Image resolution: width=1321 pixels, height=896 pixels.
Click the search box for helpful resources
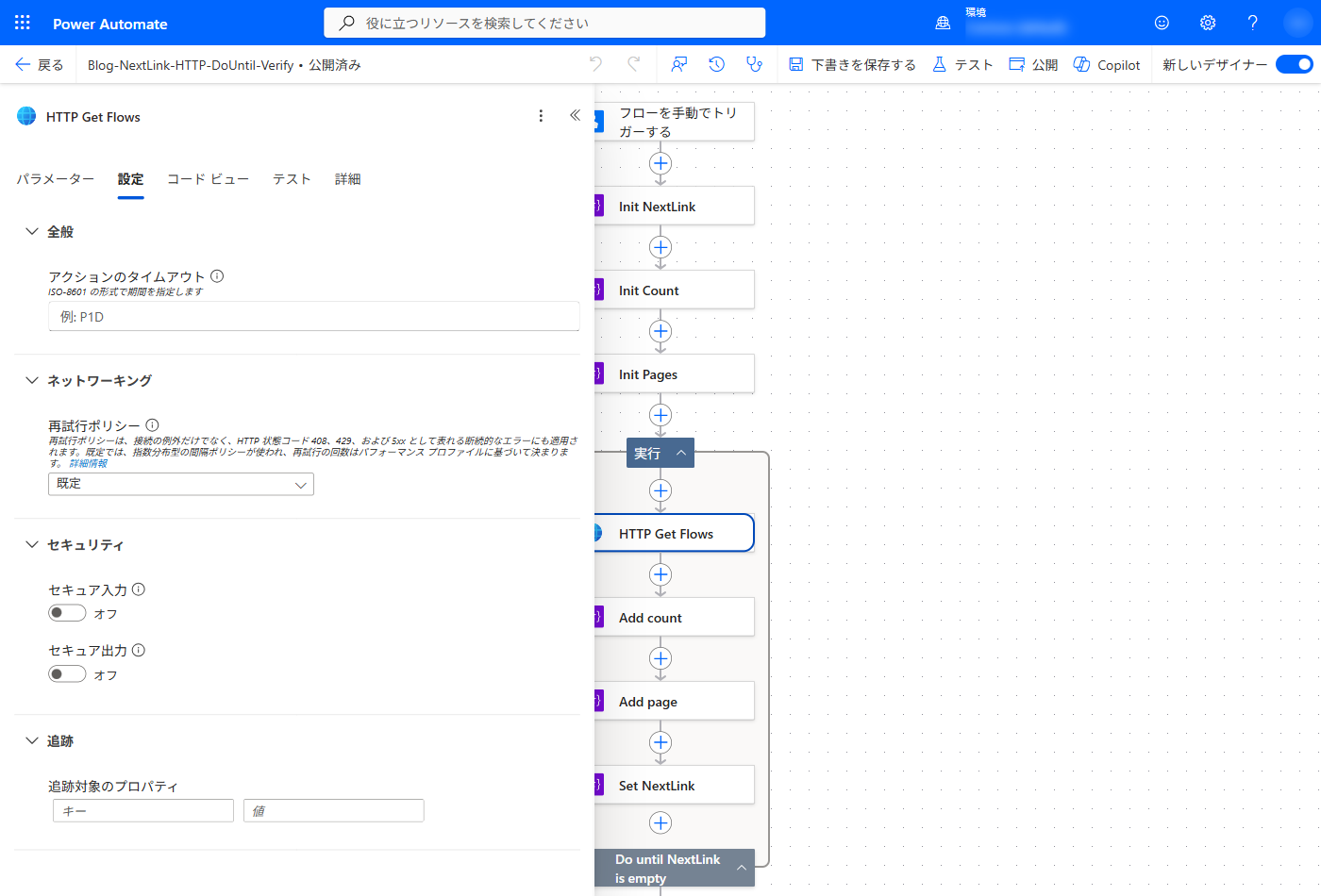click(544, 23)
